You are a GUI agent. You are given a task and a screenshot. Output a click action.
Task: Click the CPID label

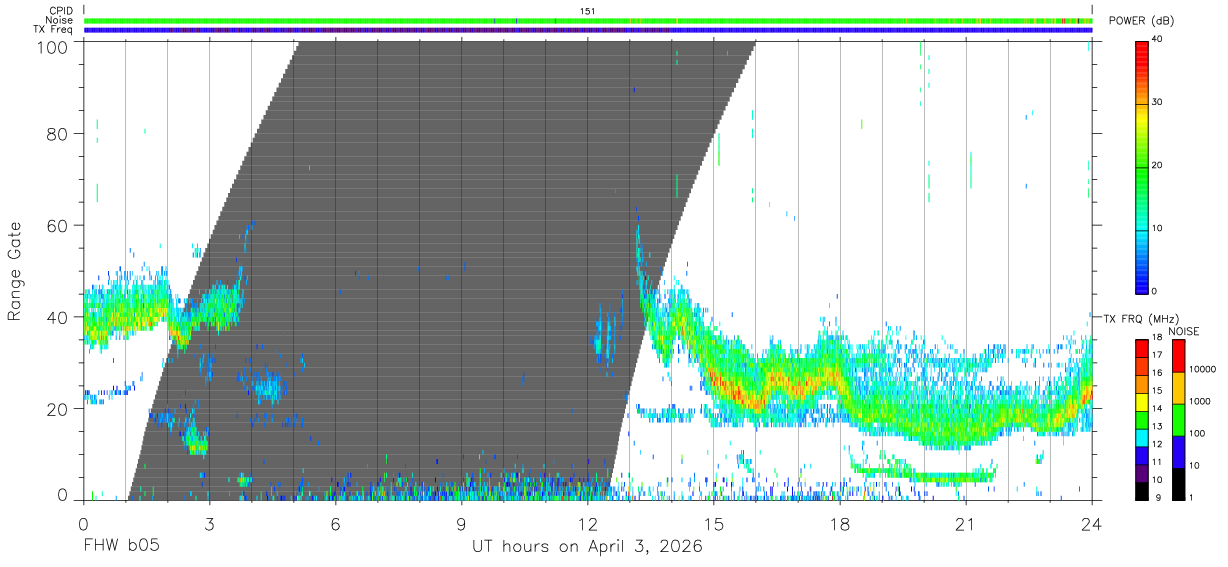tap(59, 11)
